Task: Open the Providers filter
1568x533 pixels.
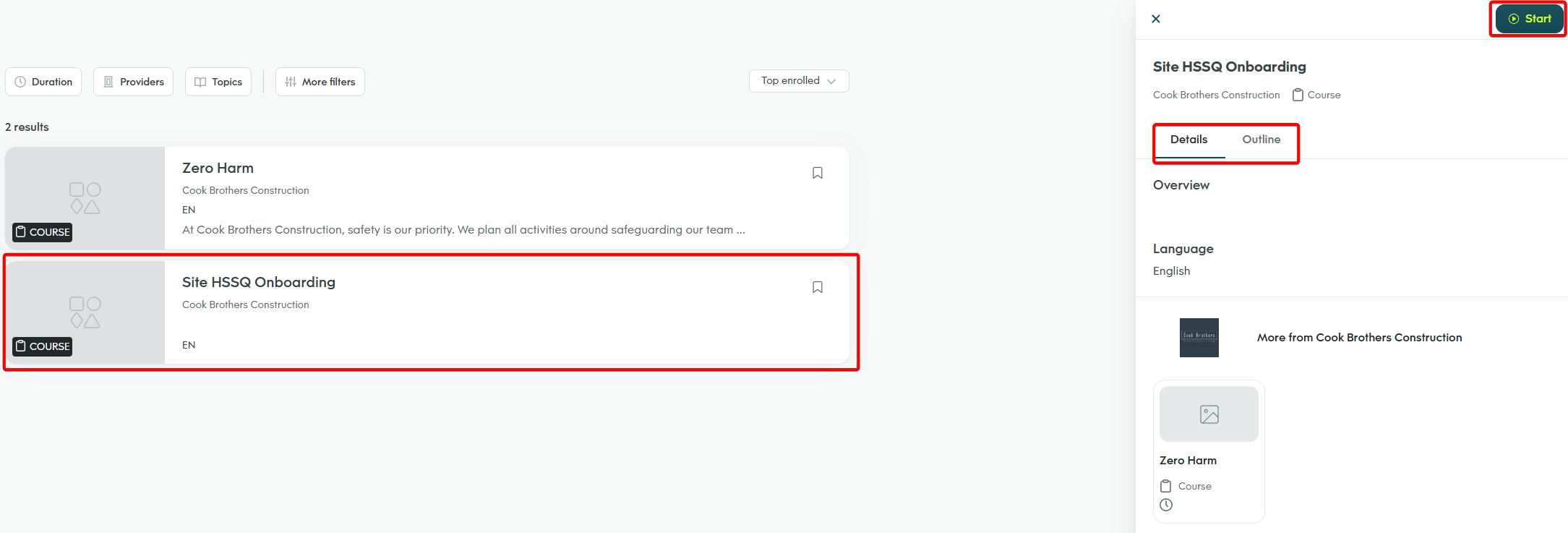Action: [x=133, y=82]
